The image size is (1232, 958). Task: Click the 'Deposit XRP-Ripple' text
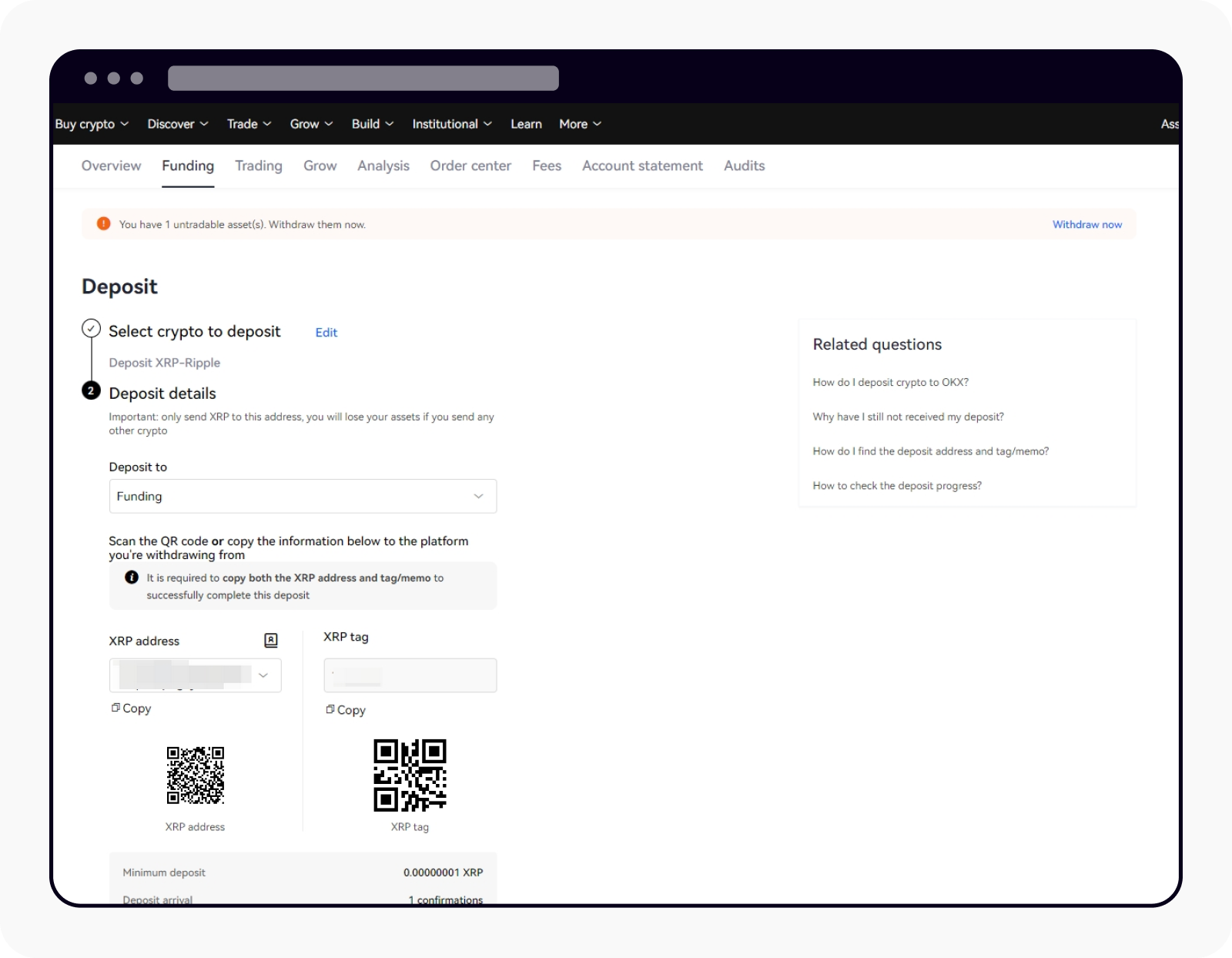pyautogui.click(x=165, y=363)
